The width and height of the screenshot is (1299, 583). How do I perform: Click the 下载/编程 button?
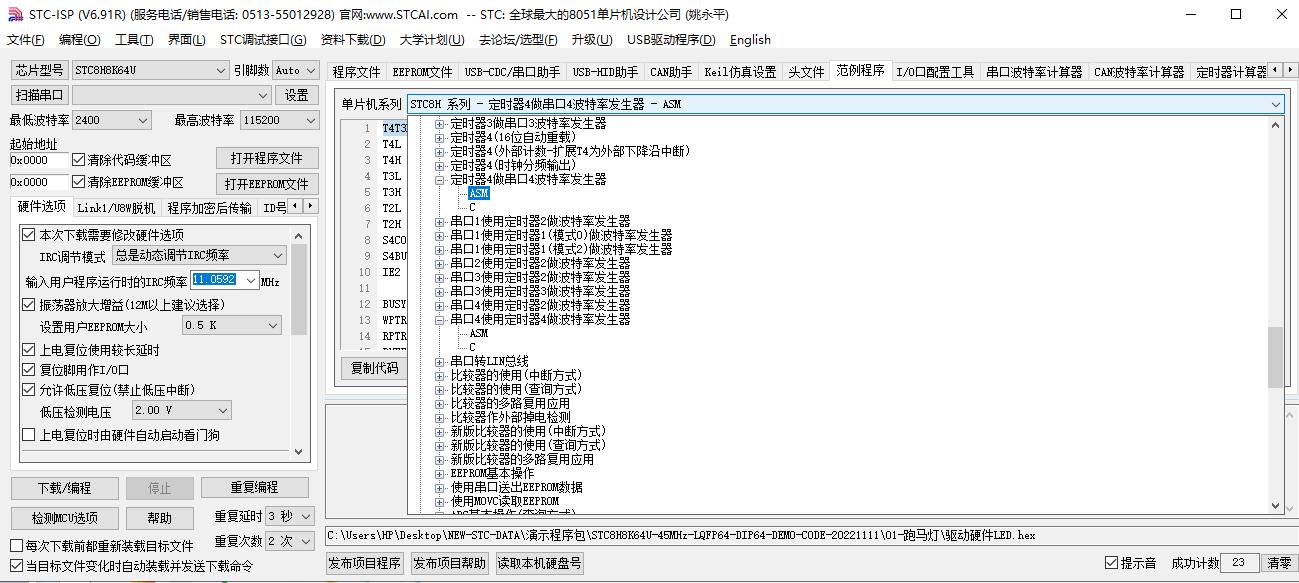point(64,488)
